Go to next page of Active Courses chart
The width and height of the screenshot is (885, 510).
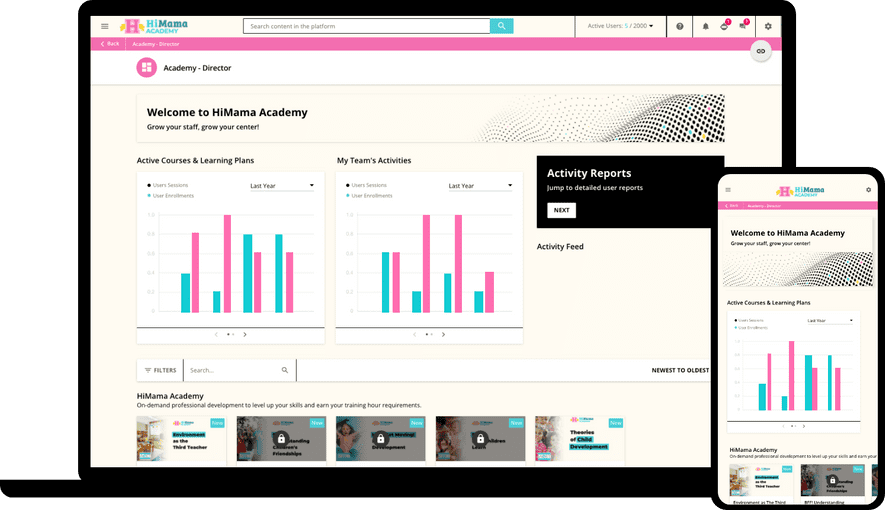[x=245, y=334]
